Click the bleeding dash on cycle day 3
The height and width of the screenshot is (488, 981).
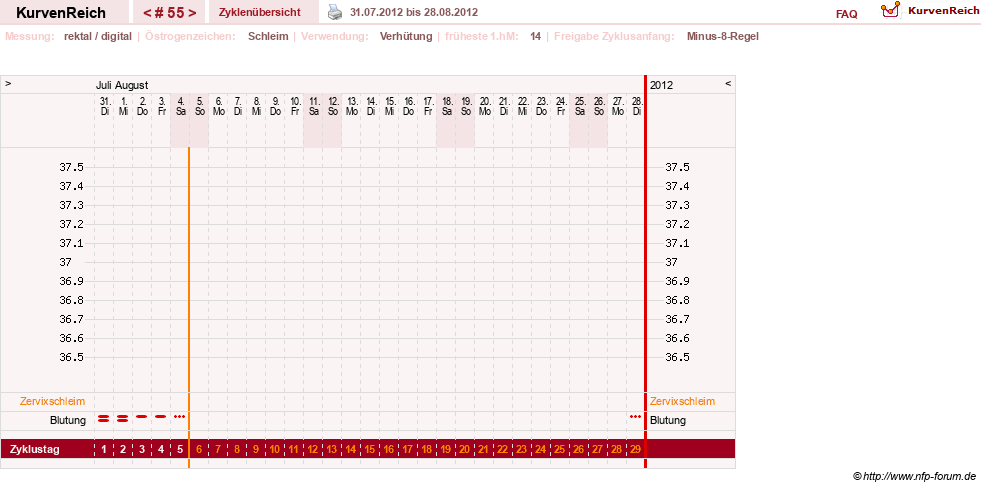(x=142, y=416)
